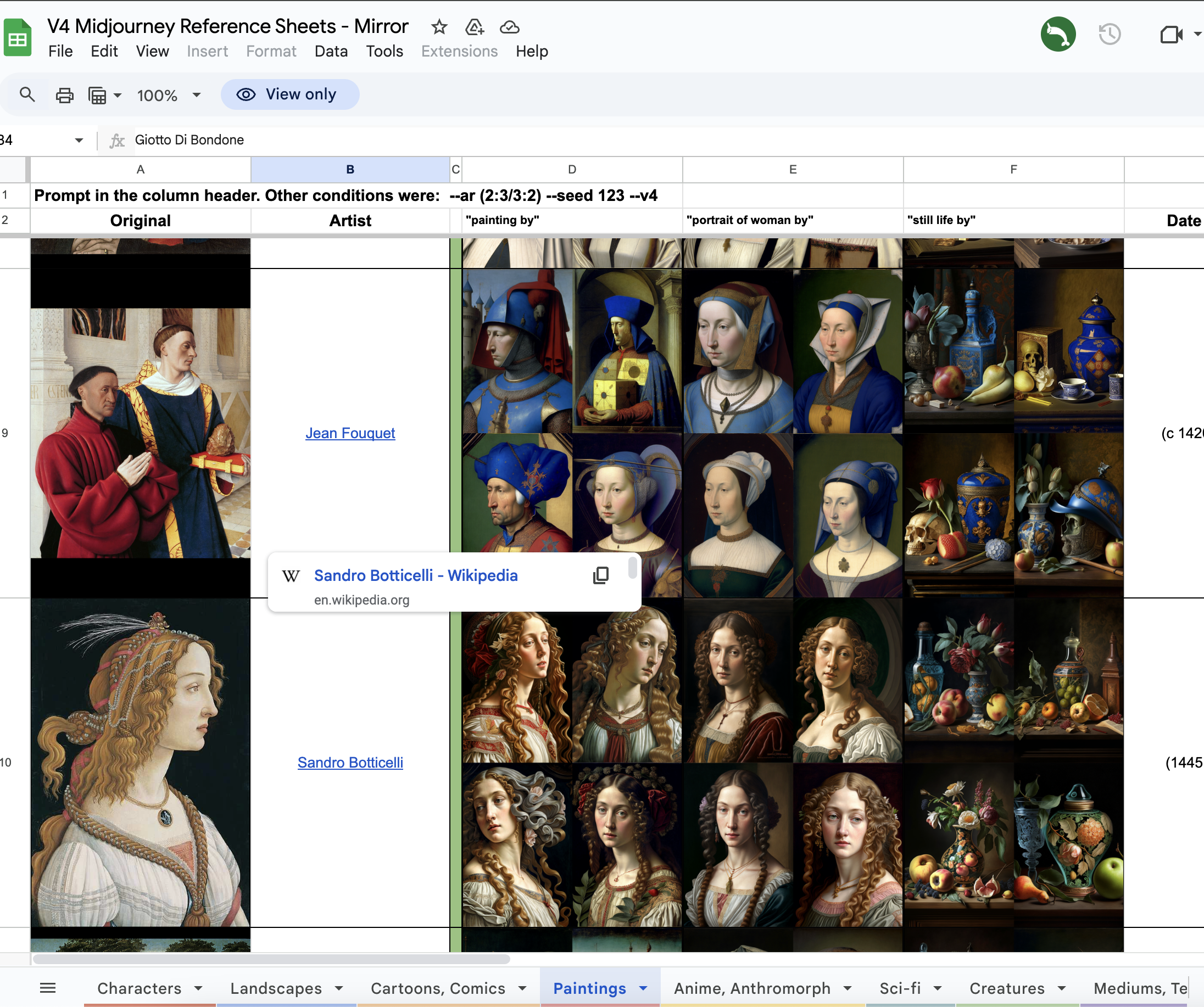Print the spreadsheet with printer icon
The height and width of the screenshot is (1007, 1204).
(64, 95)
